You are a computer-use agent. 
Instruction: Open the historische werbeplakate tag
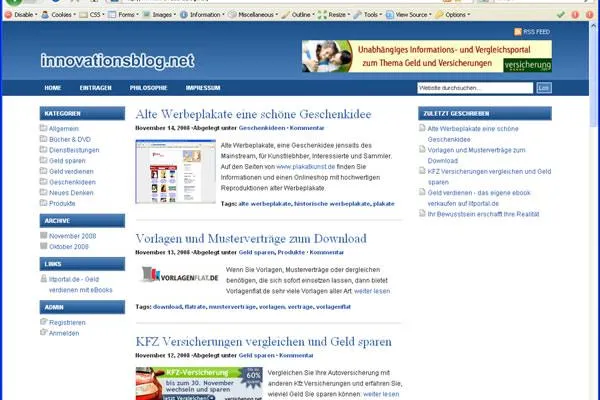click(x=332, y=204)
